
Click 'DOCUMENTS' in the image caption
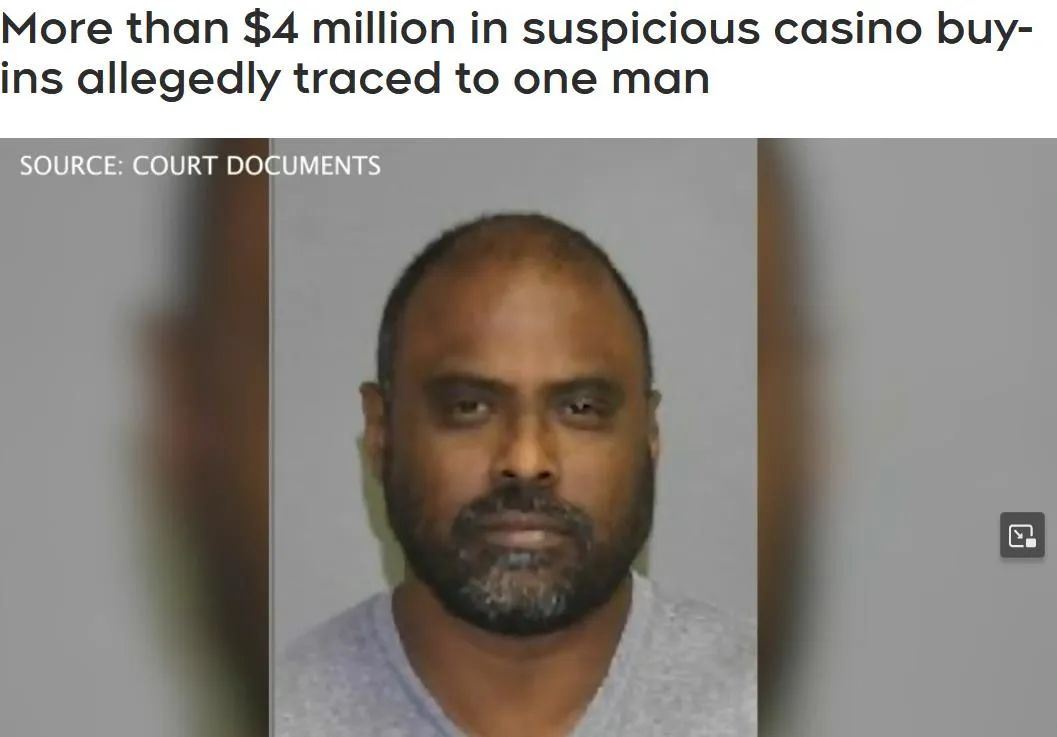point(303,165)
